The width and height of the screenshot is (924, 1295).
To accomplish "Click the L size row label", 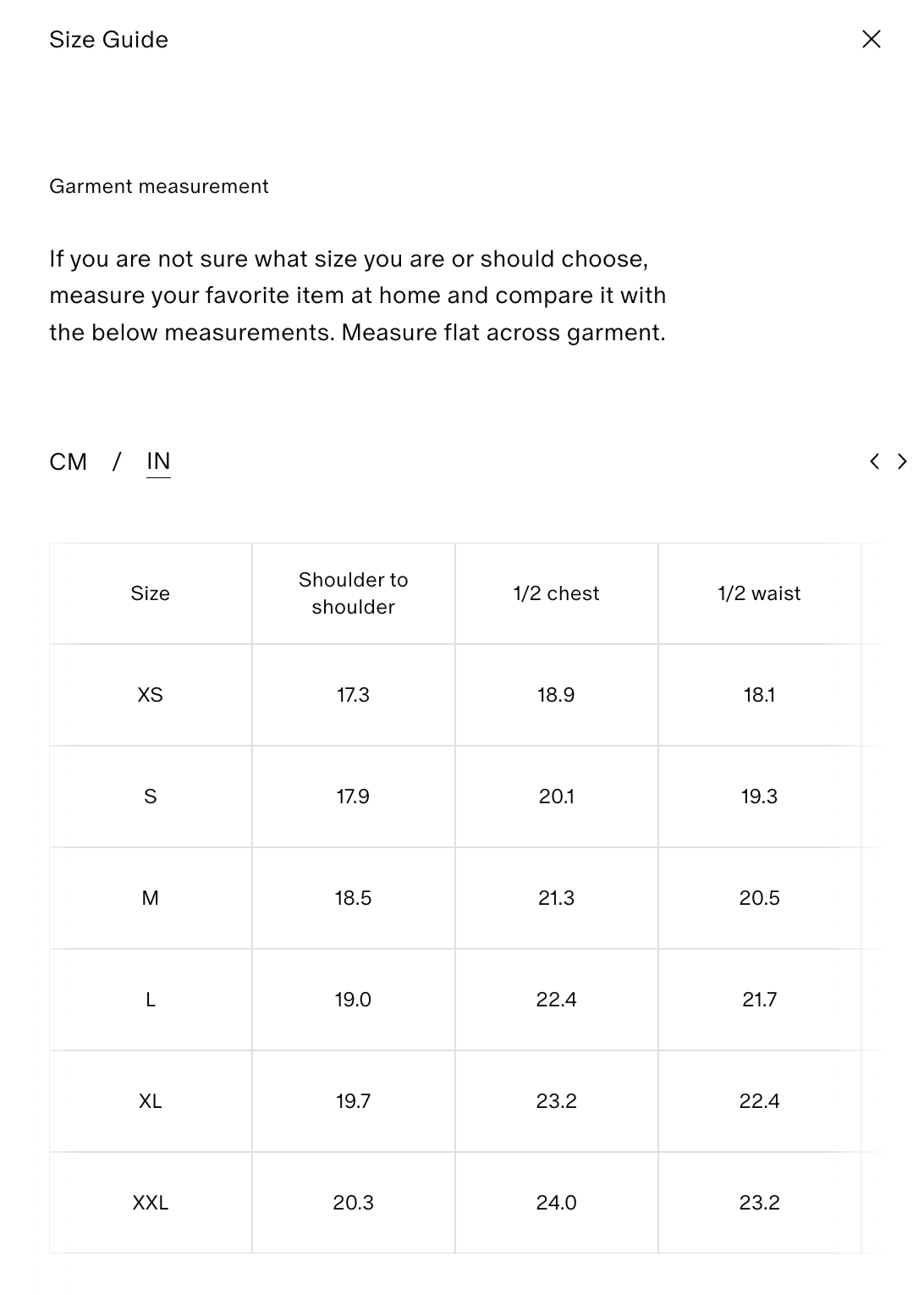I will coord(151,1000).
